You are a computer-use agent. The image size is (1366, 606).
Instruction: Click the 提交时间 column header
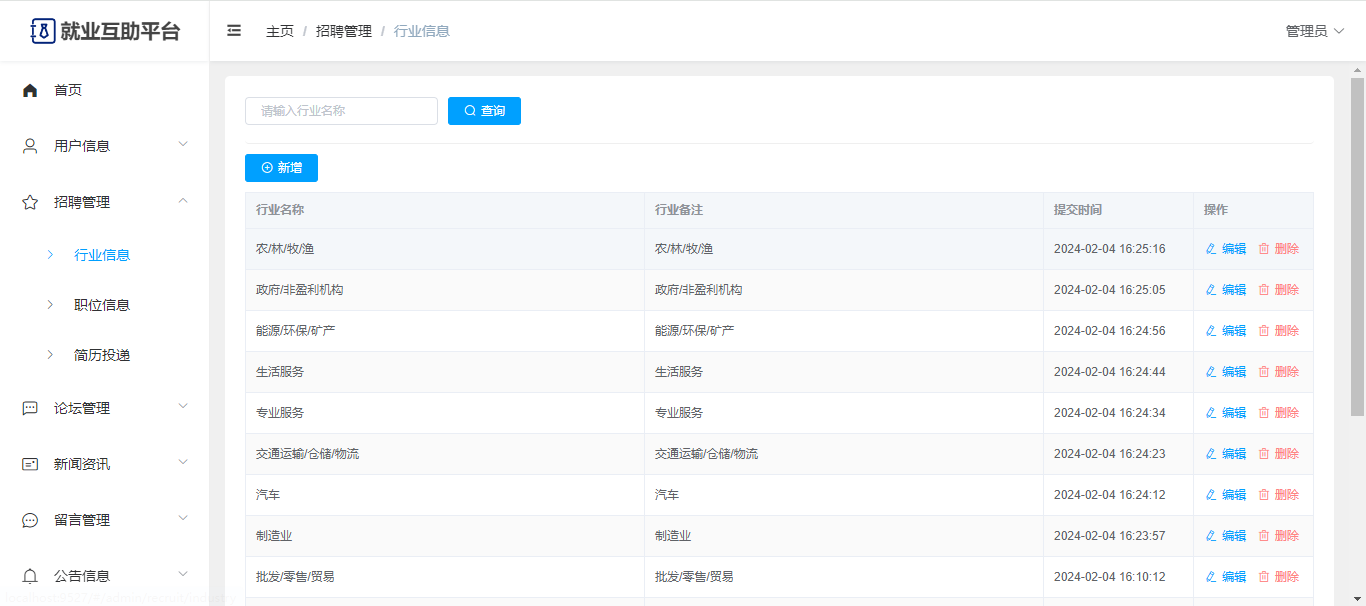coord(1078,210)
